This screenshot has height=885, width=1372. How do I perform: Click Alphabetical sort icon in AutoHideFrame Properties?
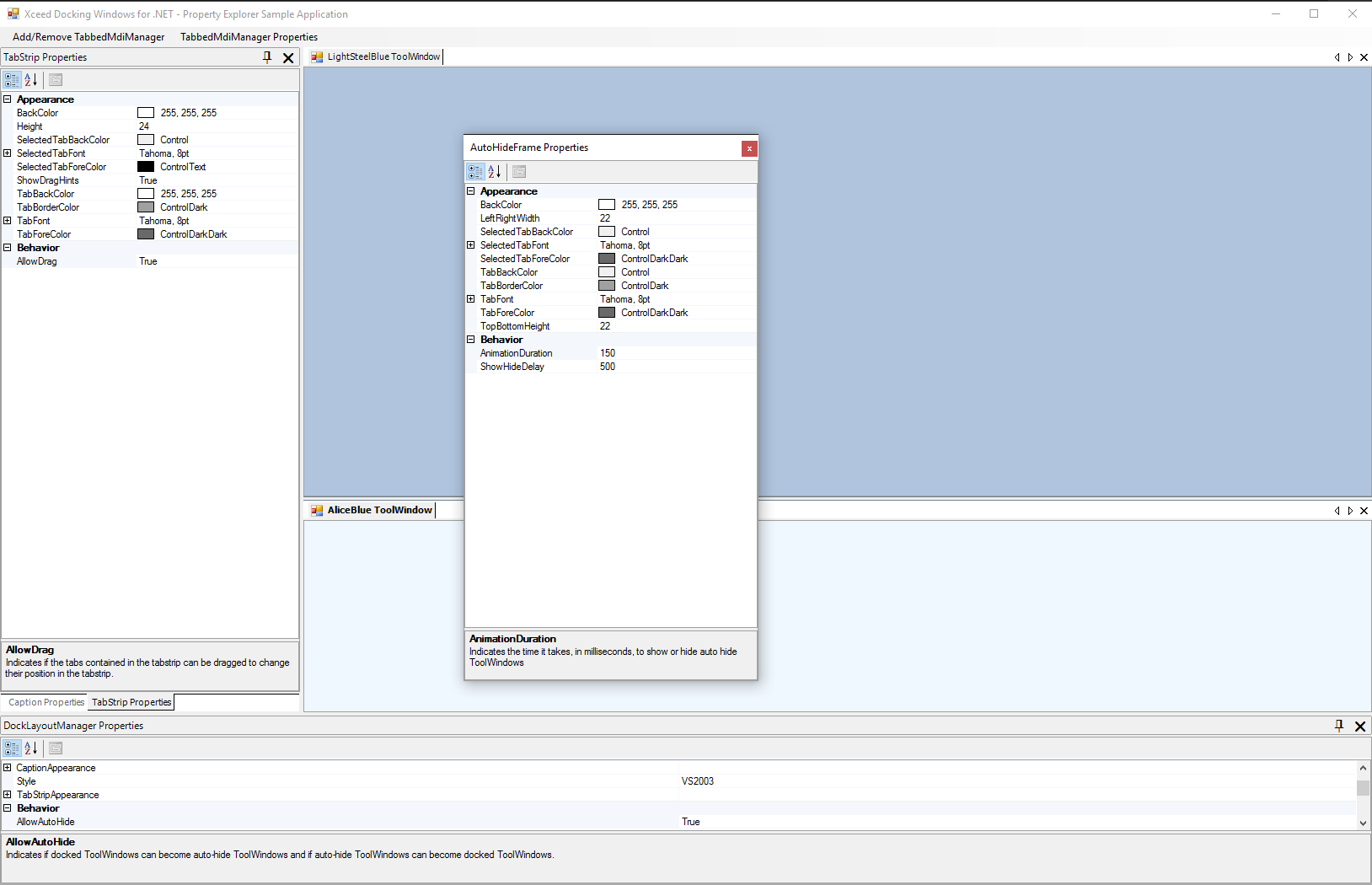click(x=495, y=172)
